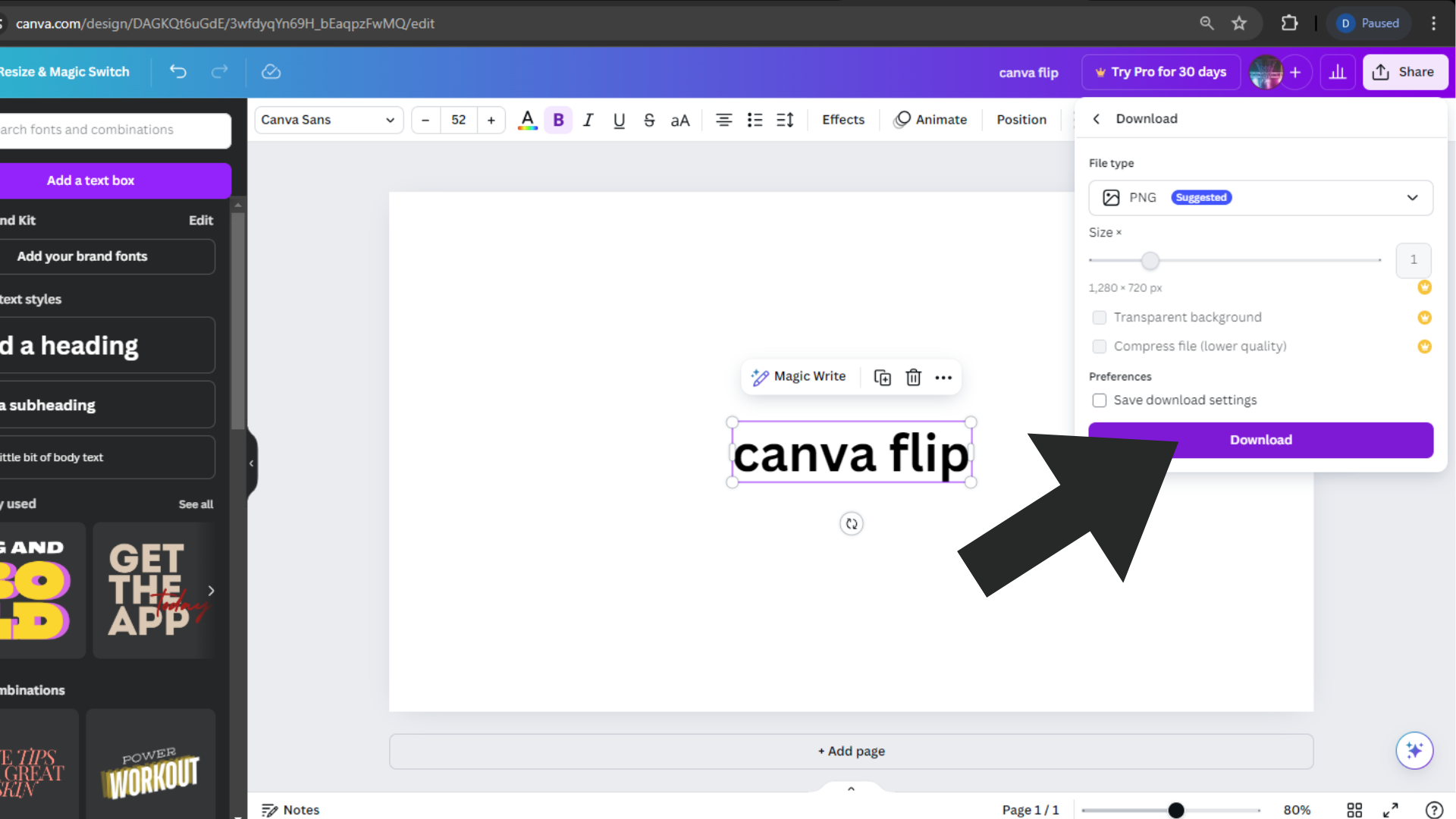Screen dimensions: 1456x819
Task: See all recently used fonts
Action: pyautogui.click(x=196, y=504)
